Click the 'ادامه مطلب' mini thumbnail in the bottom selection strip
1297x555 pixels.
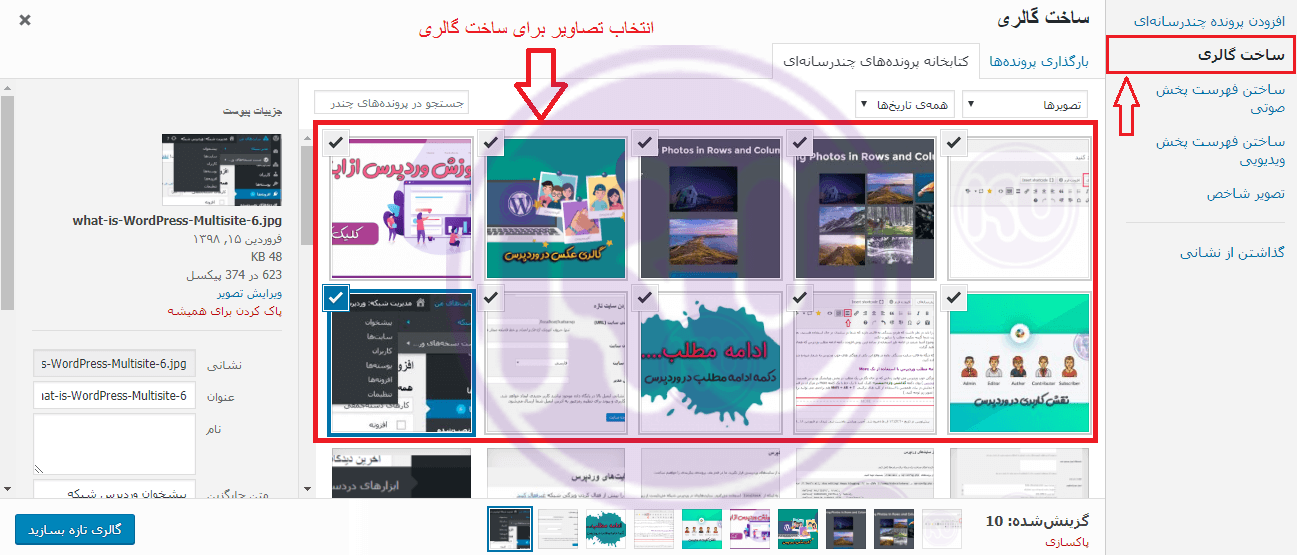pyautogui.click(x=605, y=529)
